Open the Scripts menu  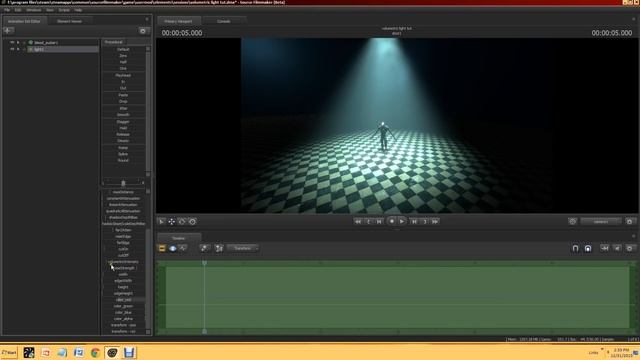click(x=64, y=10)
